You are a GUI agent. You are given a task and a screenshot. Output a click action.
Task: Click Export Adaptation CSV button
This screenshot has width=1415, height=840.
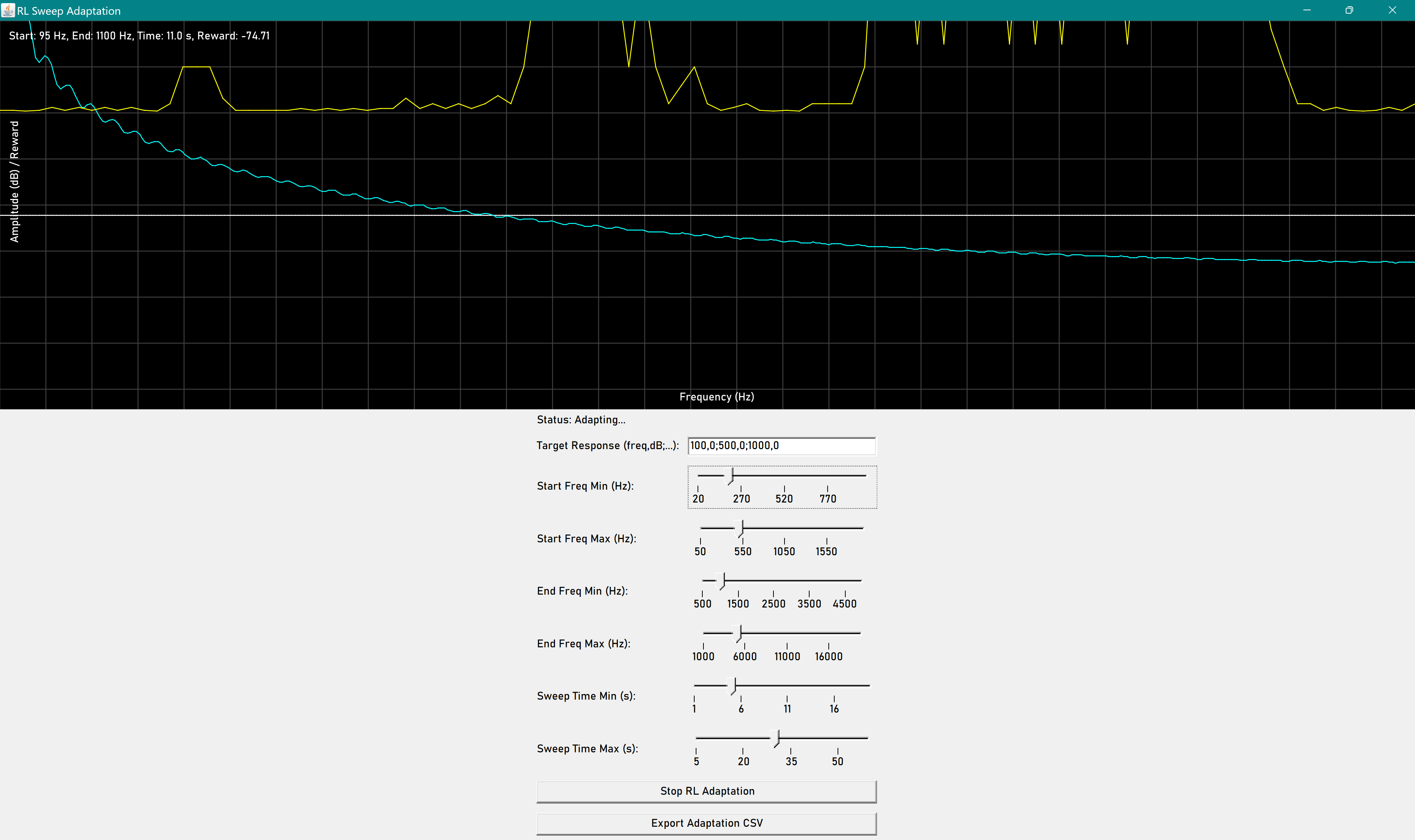706,823
